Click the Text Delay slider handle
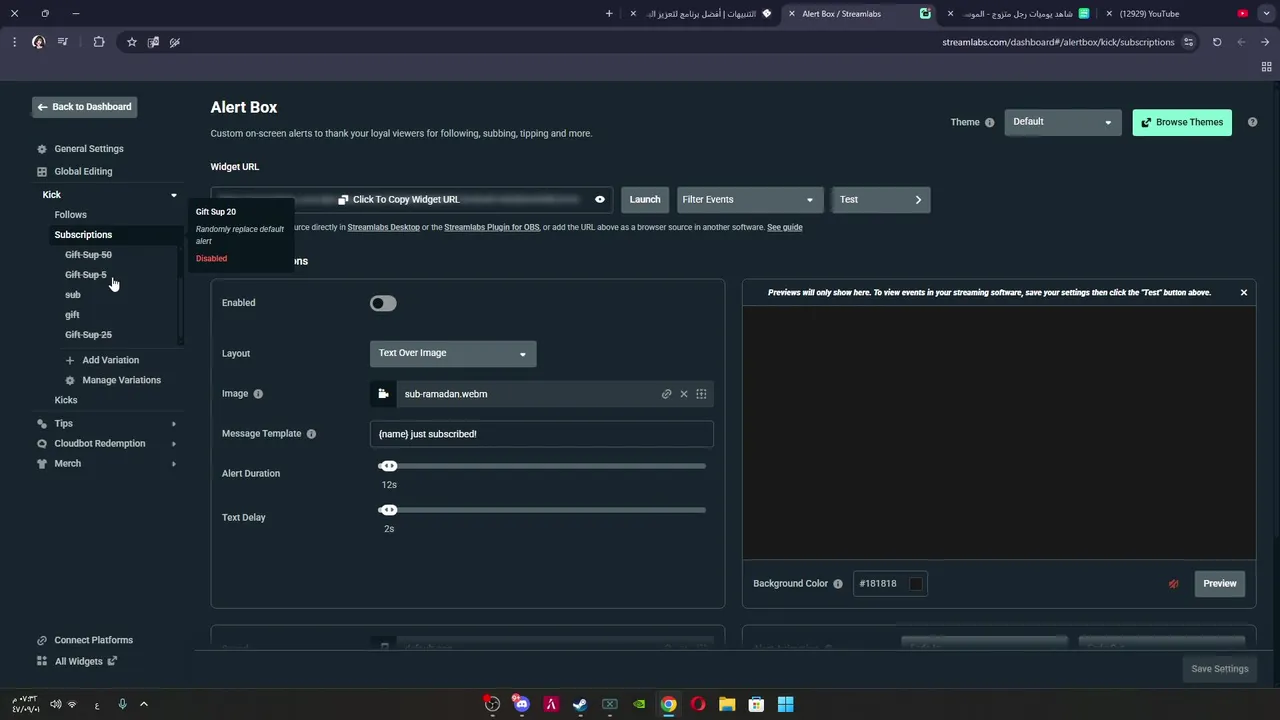1280x720 pixels. tap(389, 510)
